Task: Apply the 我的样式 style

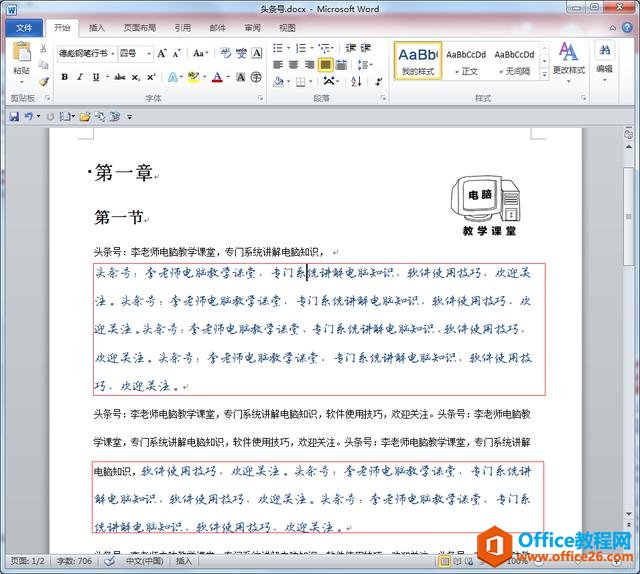Action: (418, 60)
